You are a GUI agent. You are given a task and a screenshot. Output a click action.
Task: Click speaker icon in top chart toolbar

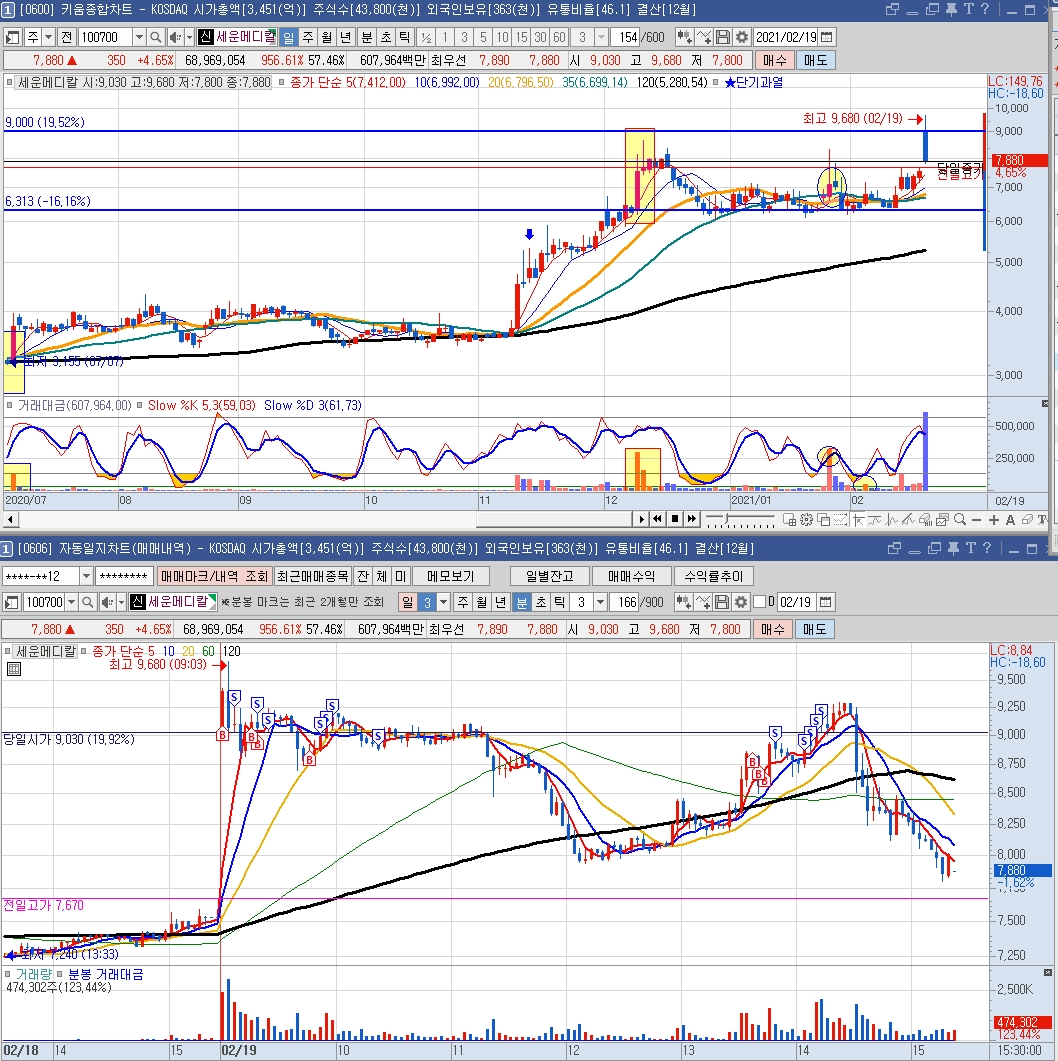pos(175,37)
